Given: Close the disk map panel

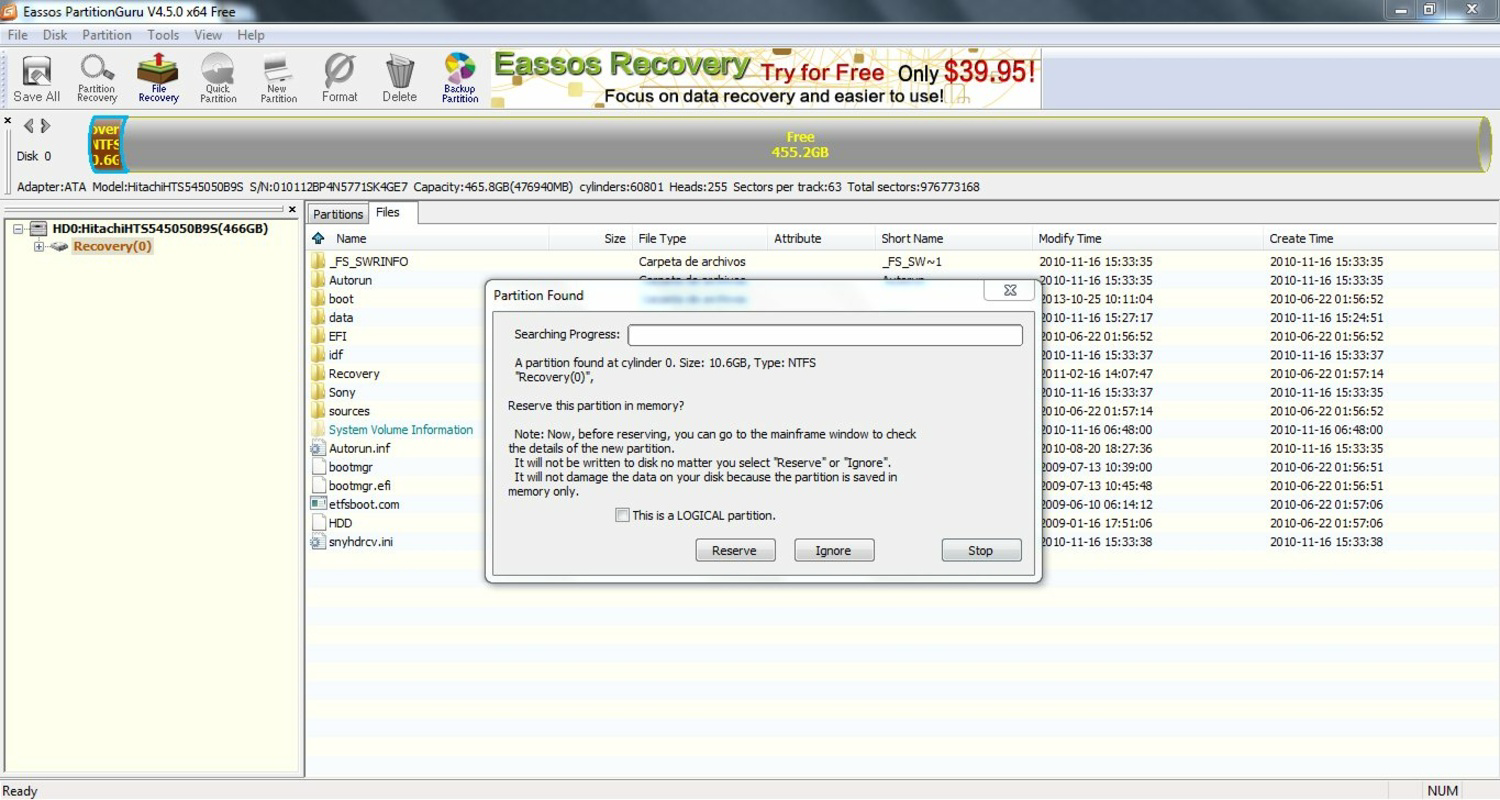Looking at the screenshot, I should tap(8, 121).
